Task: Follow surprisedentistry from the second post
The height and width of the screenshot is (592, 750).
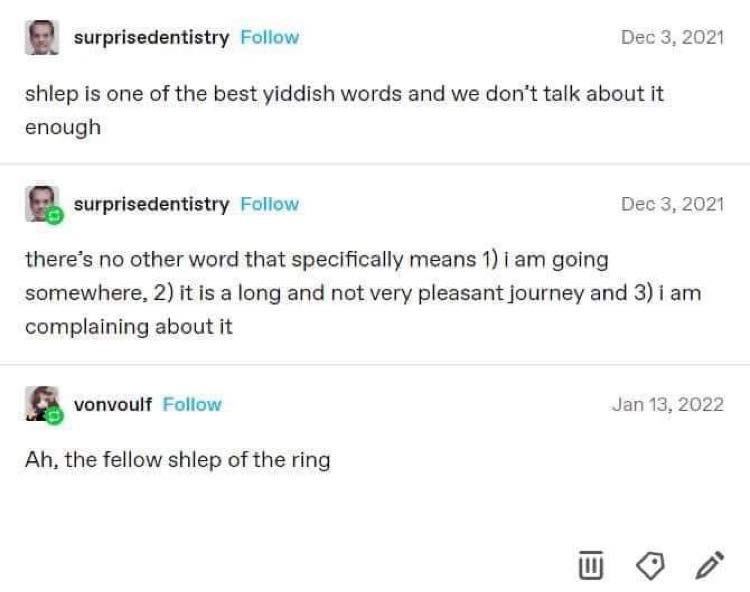Action: pos(269,204)
